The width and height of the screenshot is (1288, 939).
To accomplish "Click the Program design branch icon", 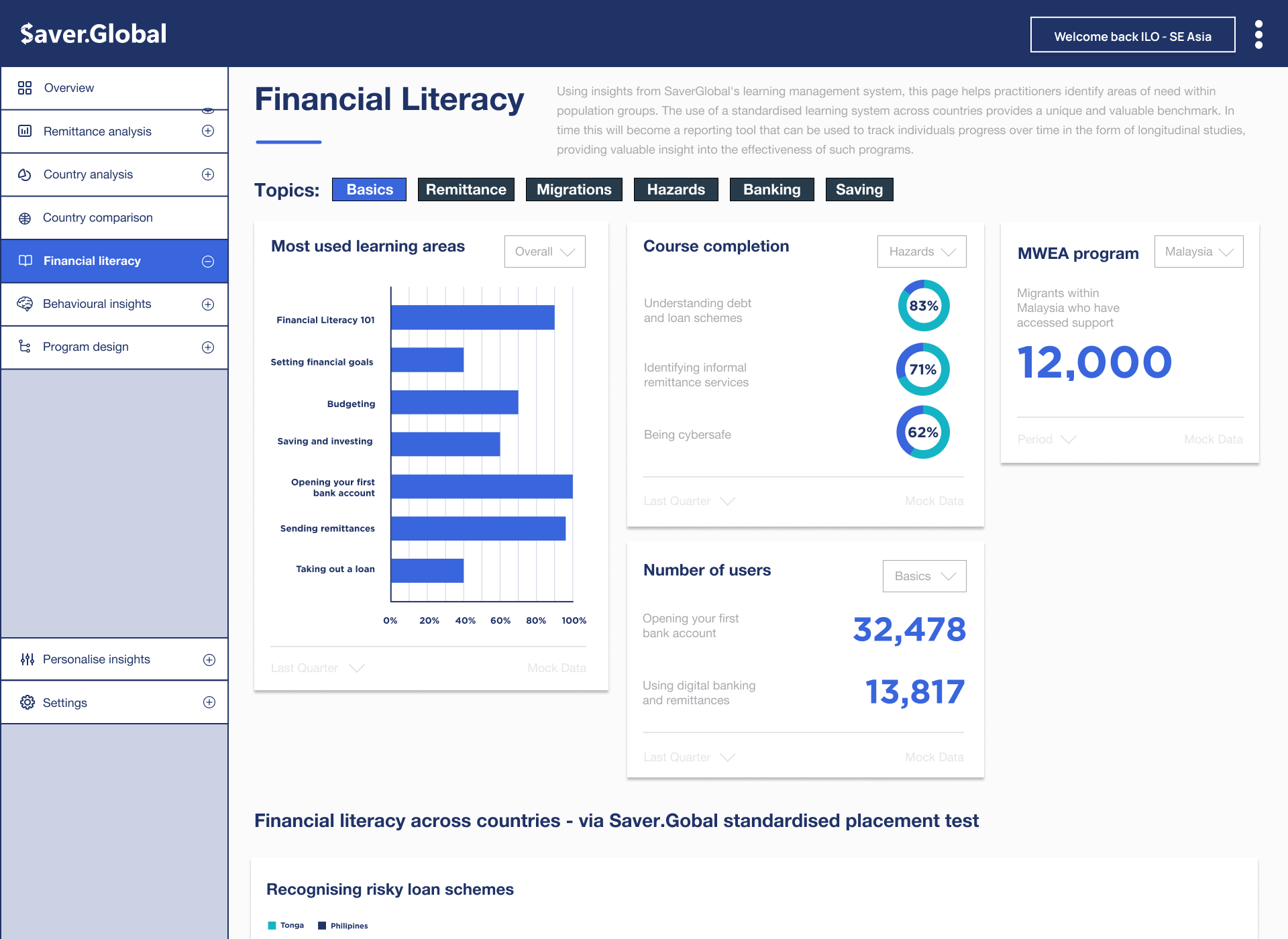I will point(25,347).
